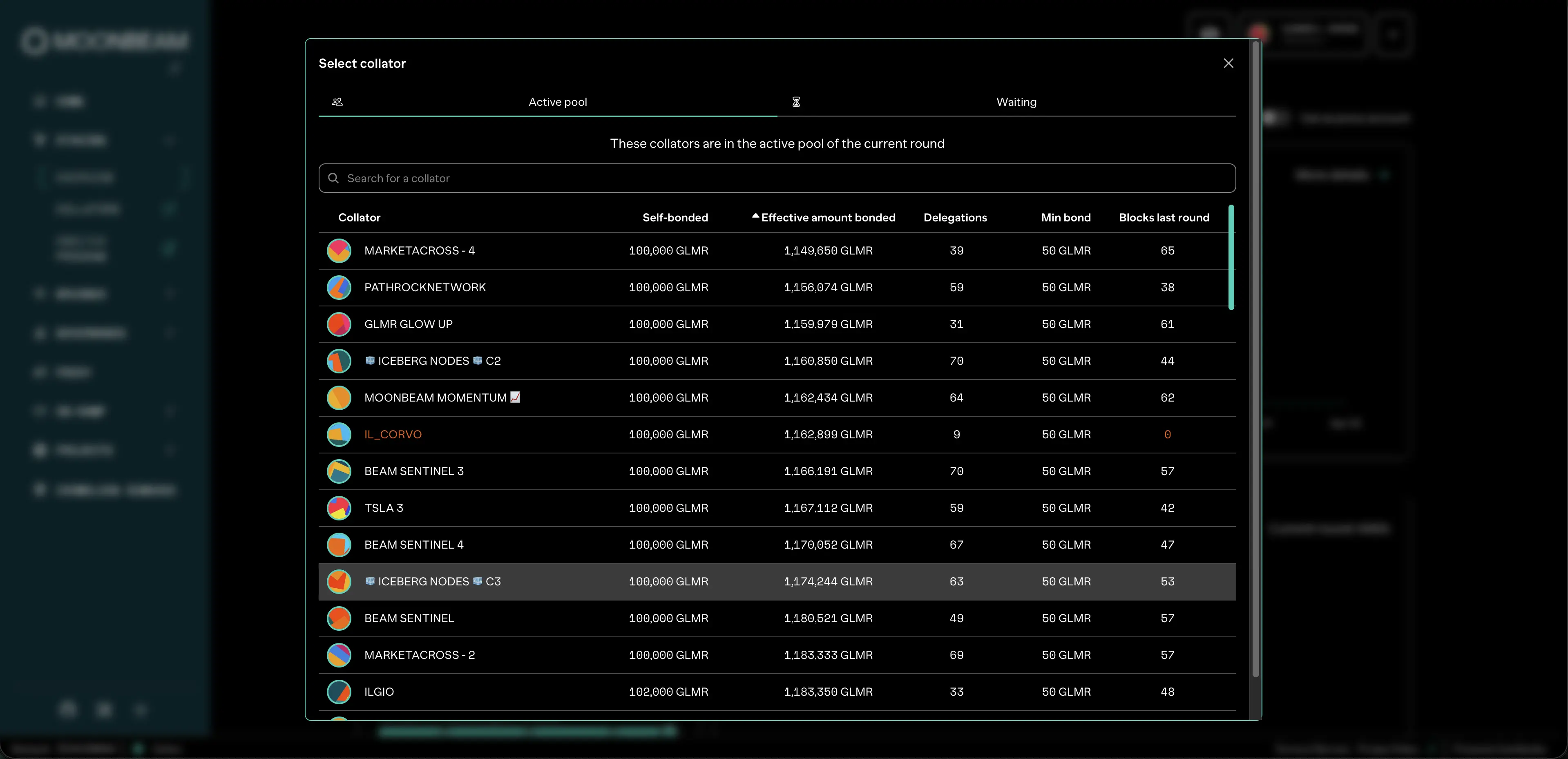Click IL_CORVO avatar icon
This screenshot has width=1568, height=759.
click(339, 435)
